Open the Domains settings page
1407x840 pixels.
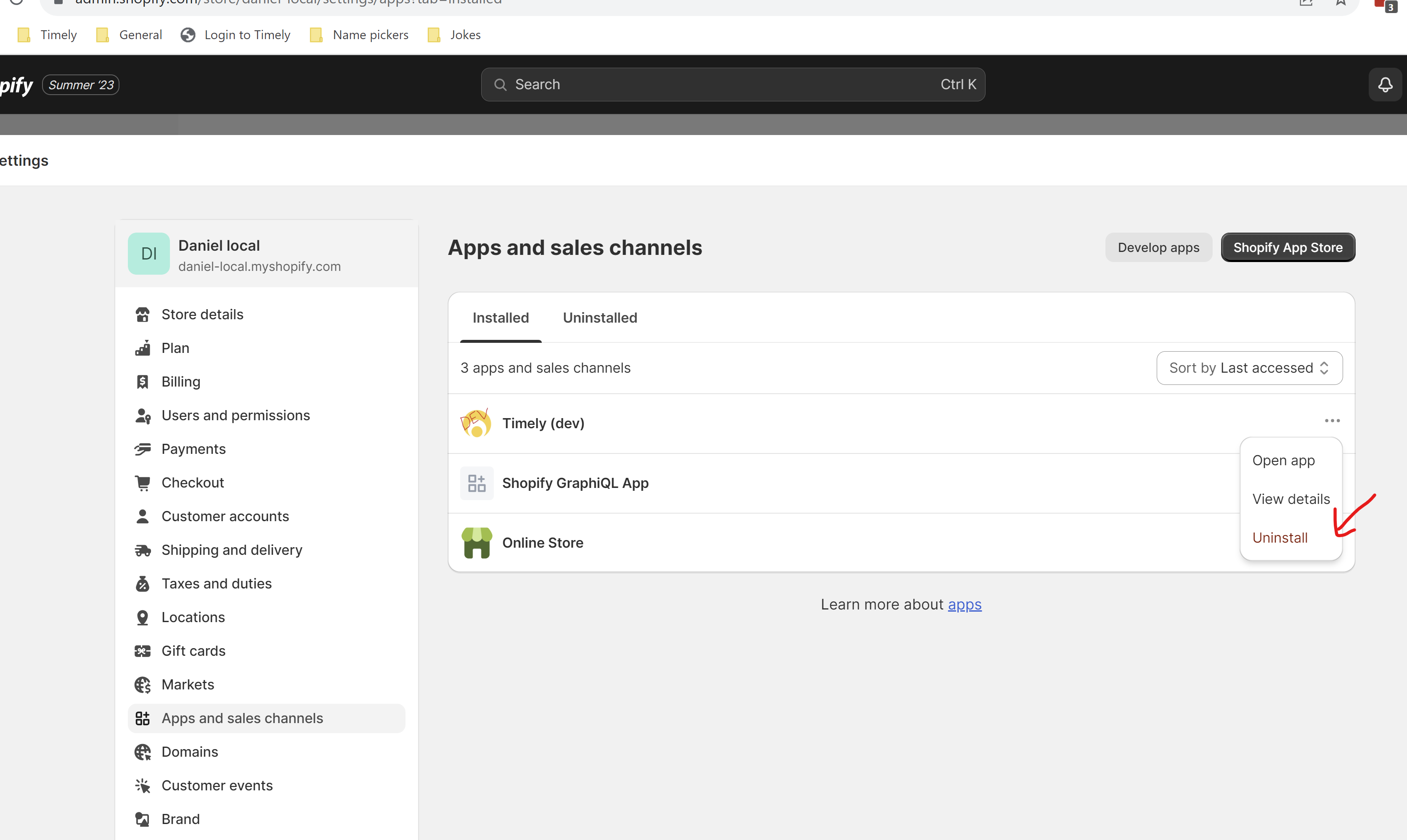pos(267,752)
